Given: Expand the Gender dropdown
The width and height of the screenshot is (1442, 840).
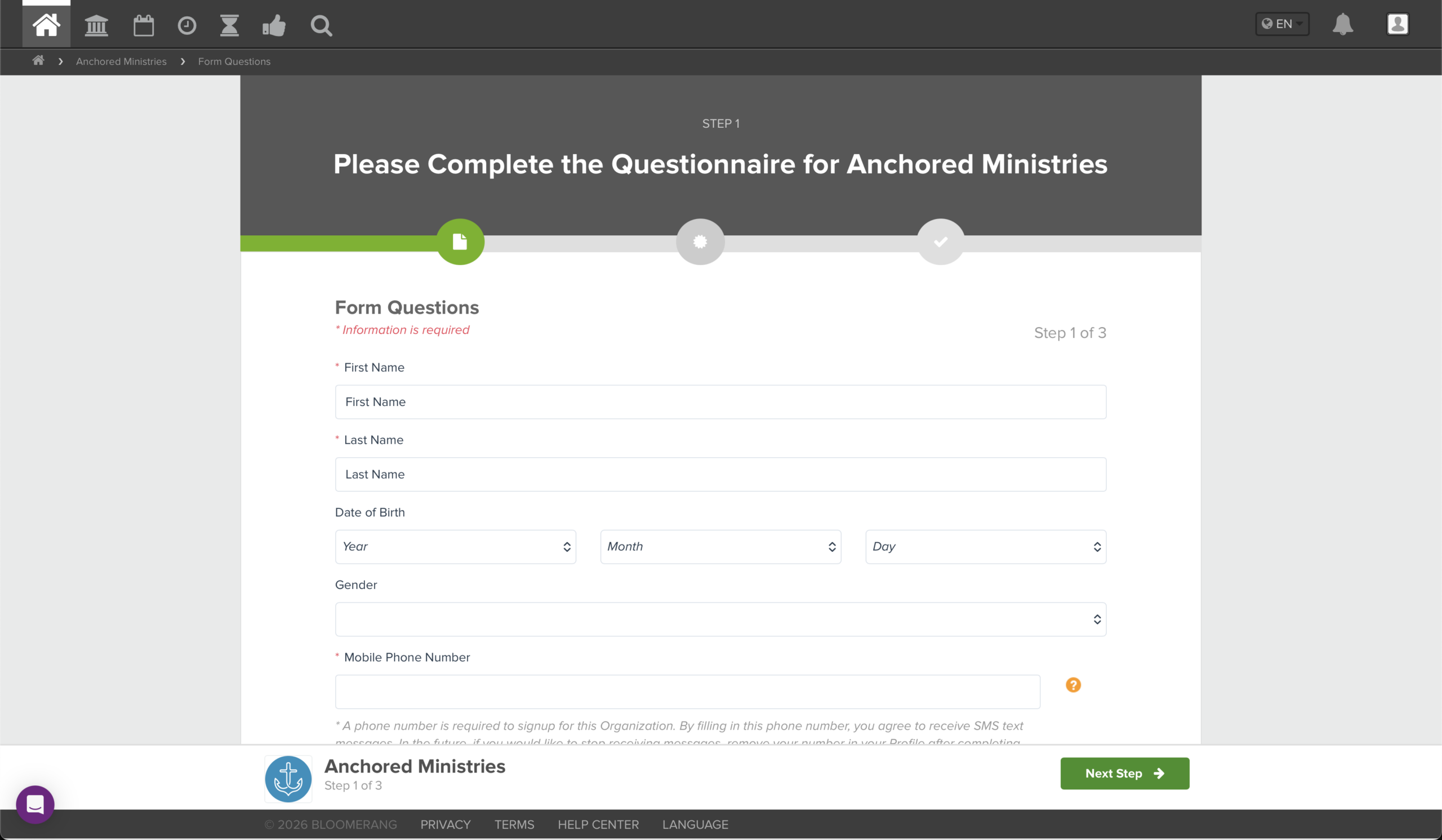Looking at the screenshot, I should (x=720, y=619).
